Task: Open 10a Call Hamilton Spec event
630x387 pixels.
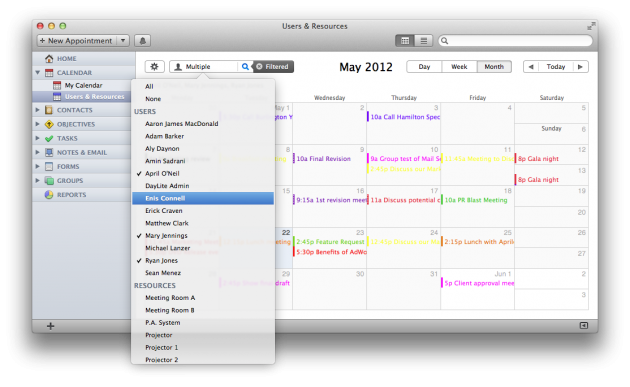Action: (404, 117)
